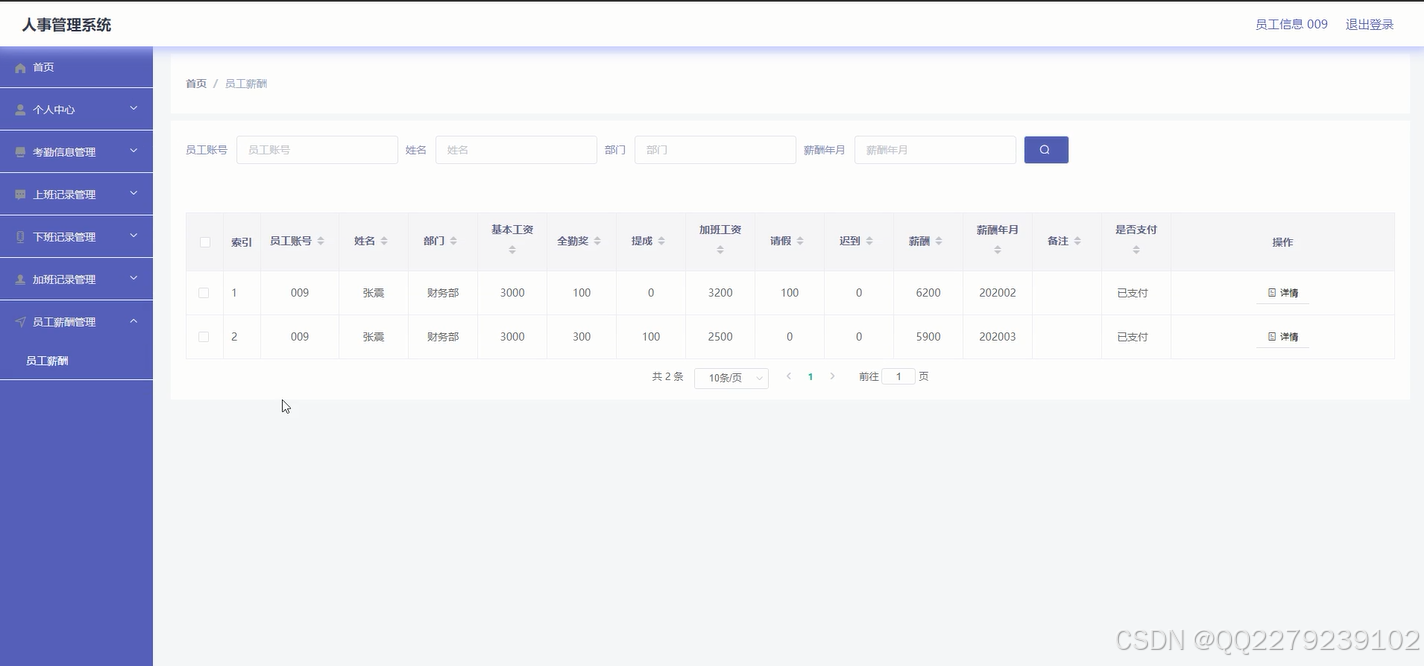Image resolution: width=1424 pixels, height=666 pixels.
Task: Click the phone icon for 下班记录管理
Action: [x=20, y=236]
